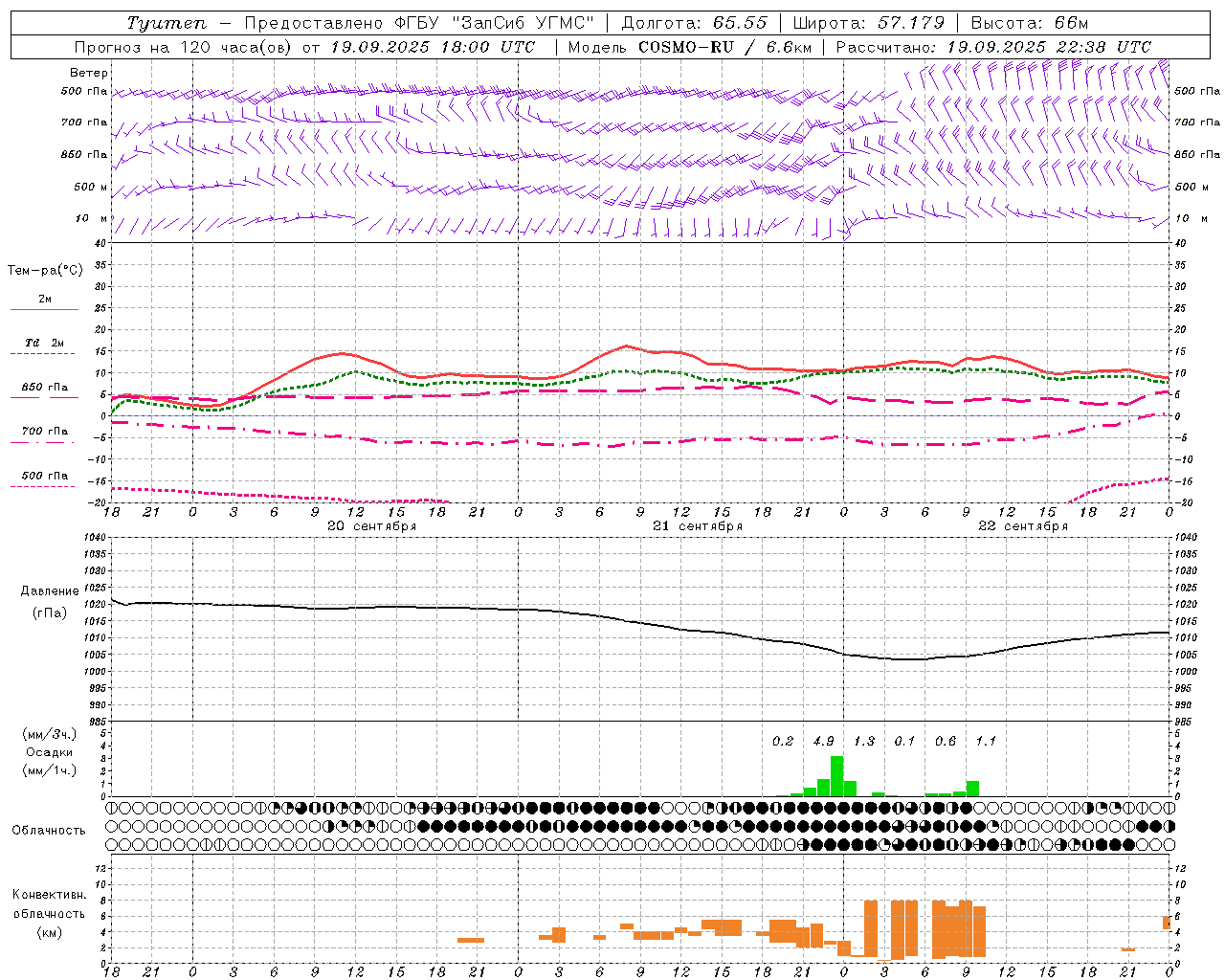
Task: Click the "Тем-ра(°C)" temperature panel label
Action: pyautogui.click(x=45, y=271)
